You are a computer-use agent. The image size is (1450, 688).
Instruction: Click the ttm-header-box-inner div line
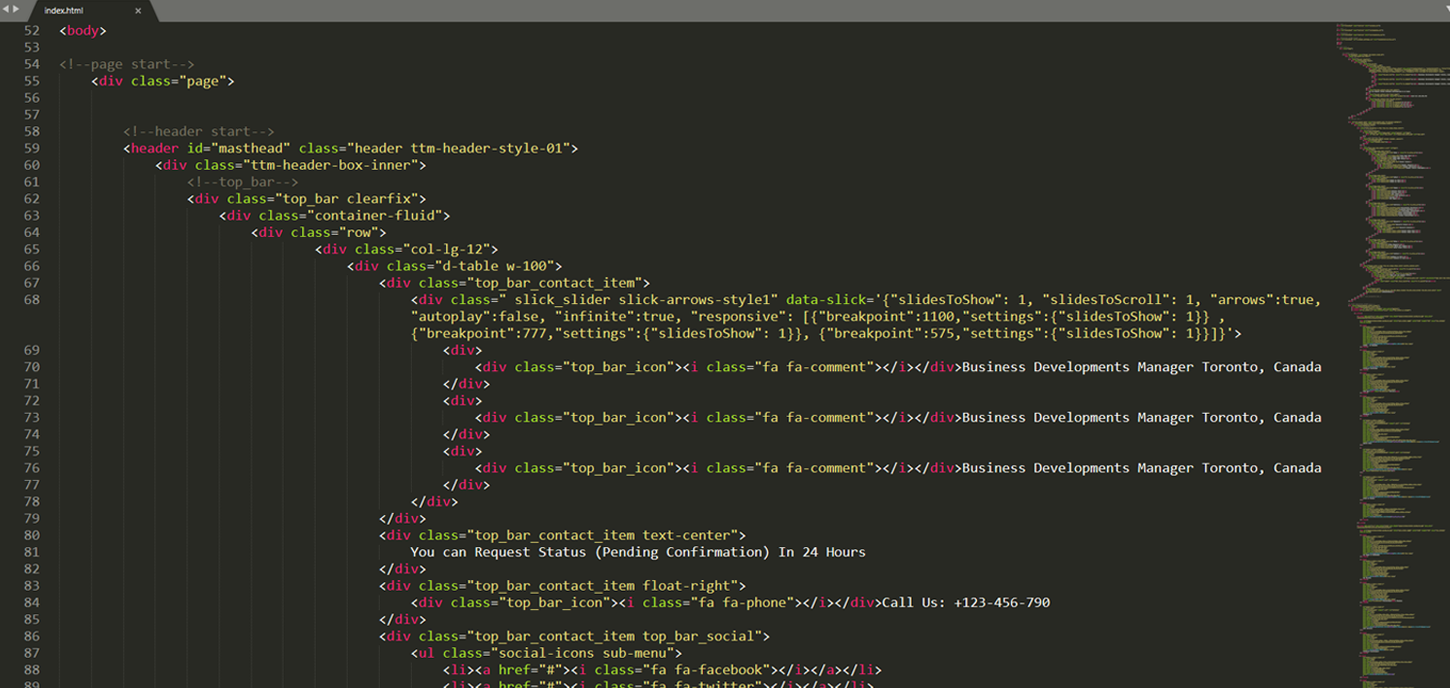[x=291, y=165]
